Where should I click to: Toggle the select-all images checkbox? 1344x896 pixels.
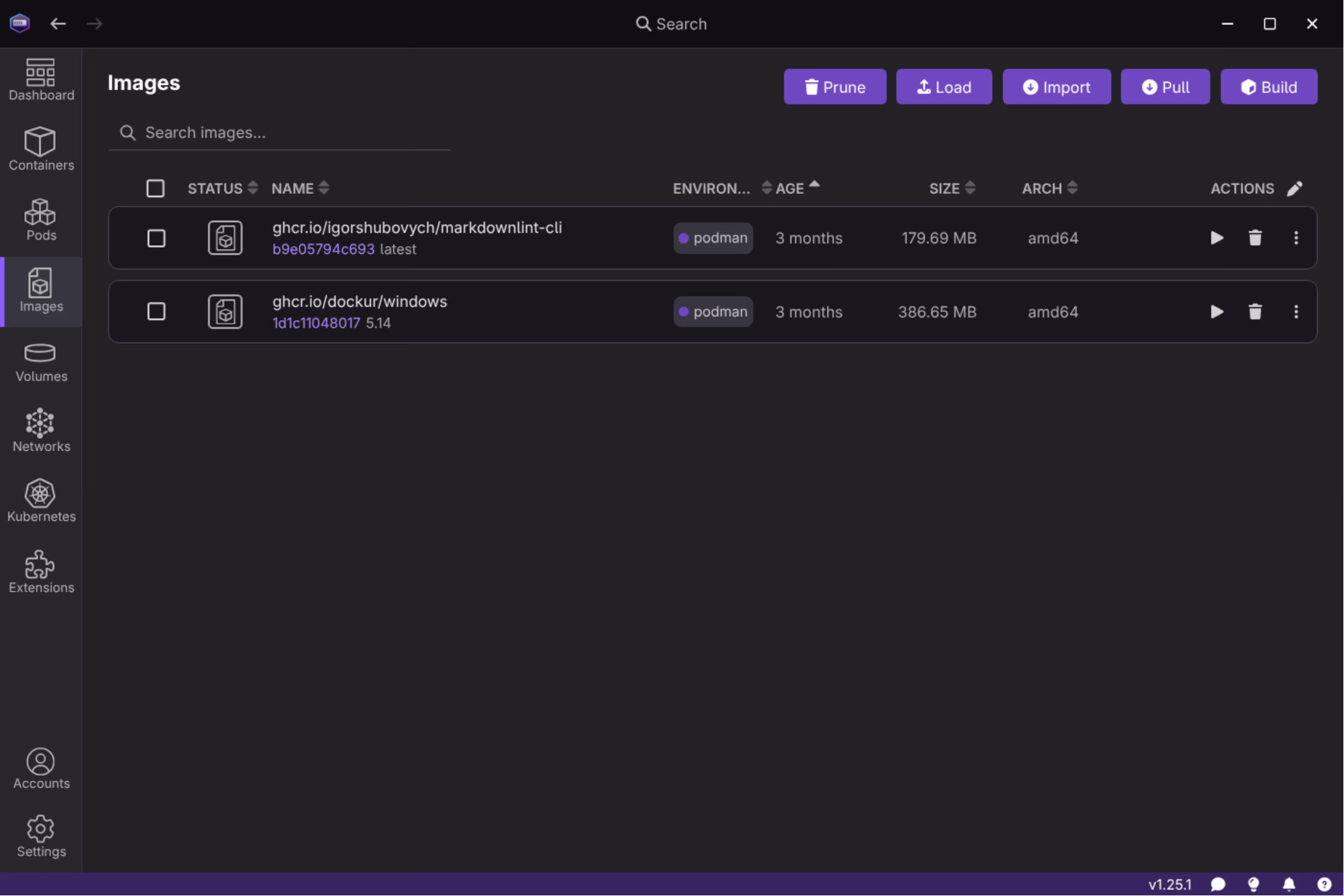click(x=156, y=188)
